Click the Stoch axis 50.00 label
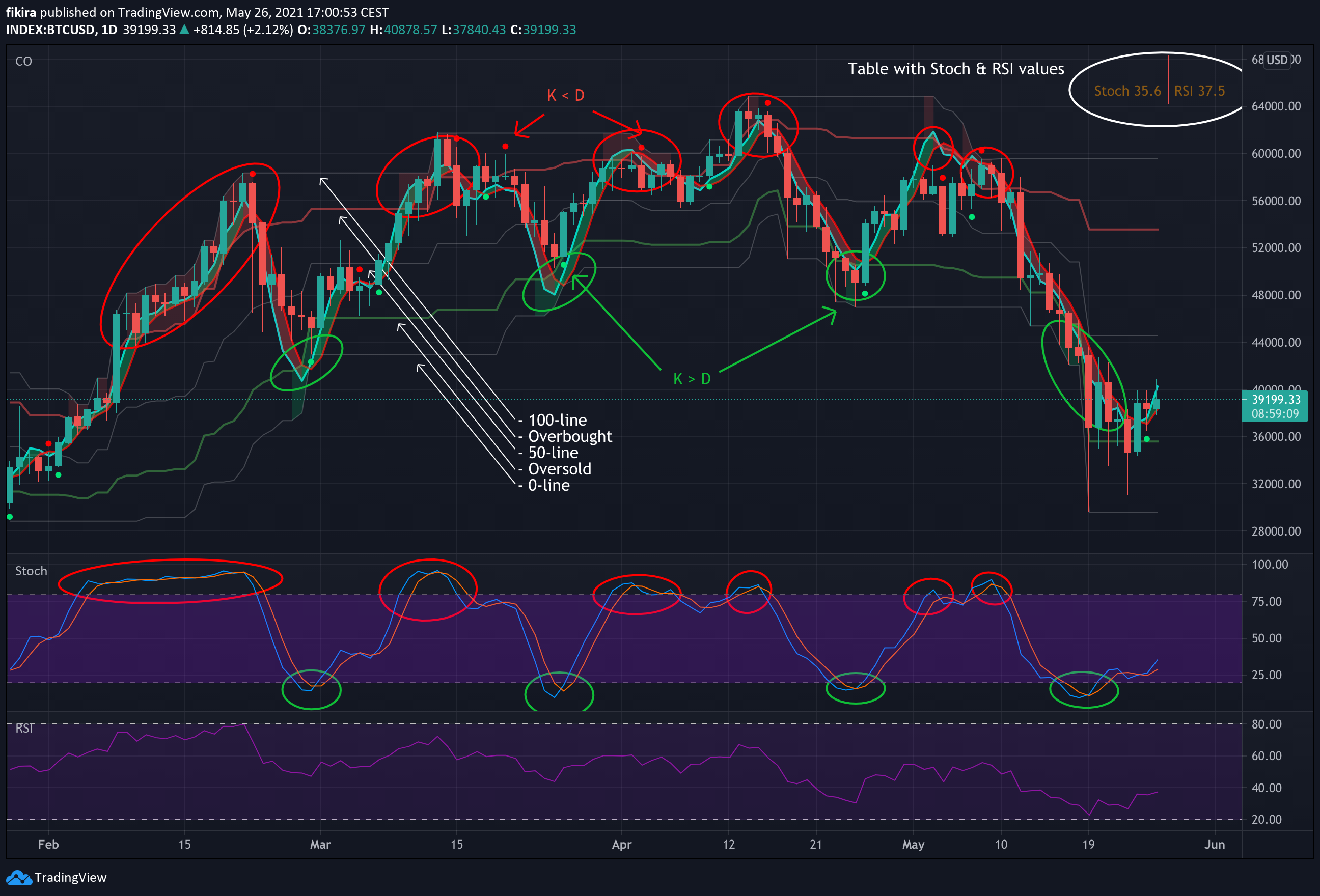The width and height of the screenshot is (1320, 896). (x=1267, y=639)
